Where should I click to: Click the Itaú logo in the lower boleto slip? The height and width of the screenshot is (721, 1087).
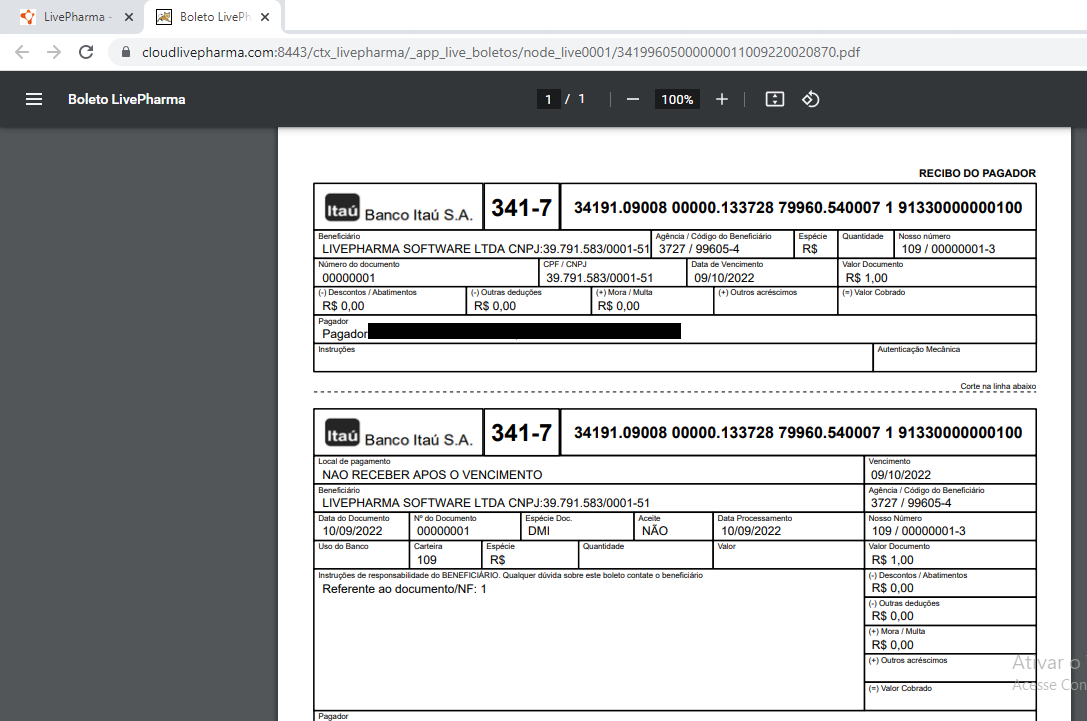pos(342,434)
